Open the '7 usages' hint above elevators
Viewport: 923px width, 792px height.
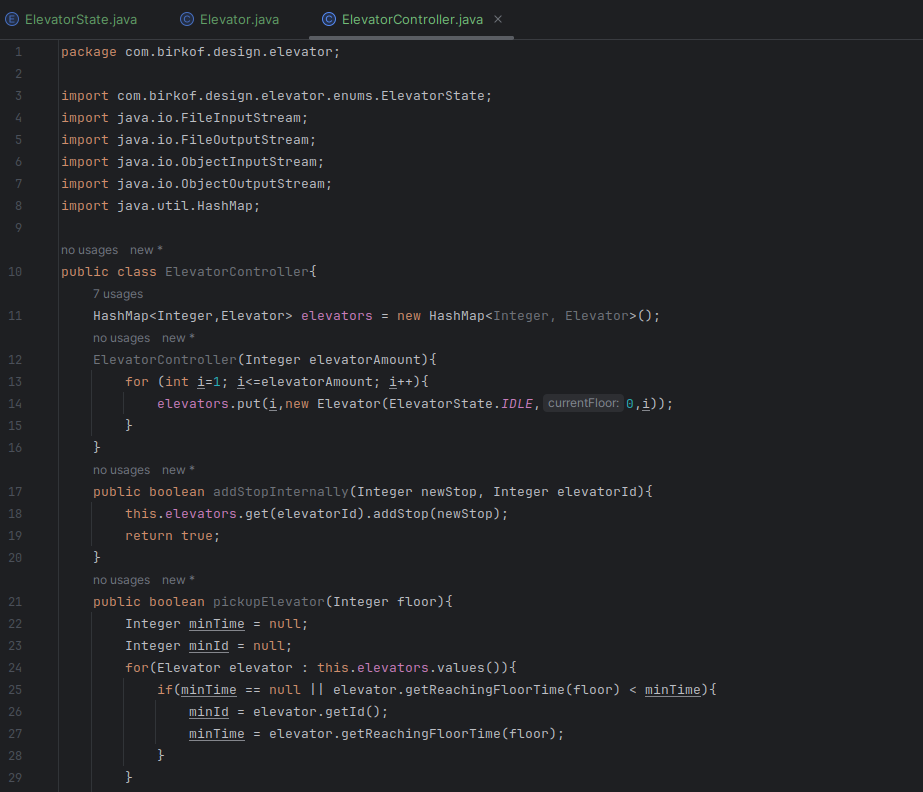(118, 294)
